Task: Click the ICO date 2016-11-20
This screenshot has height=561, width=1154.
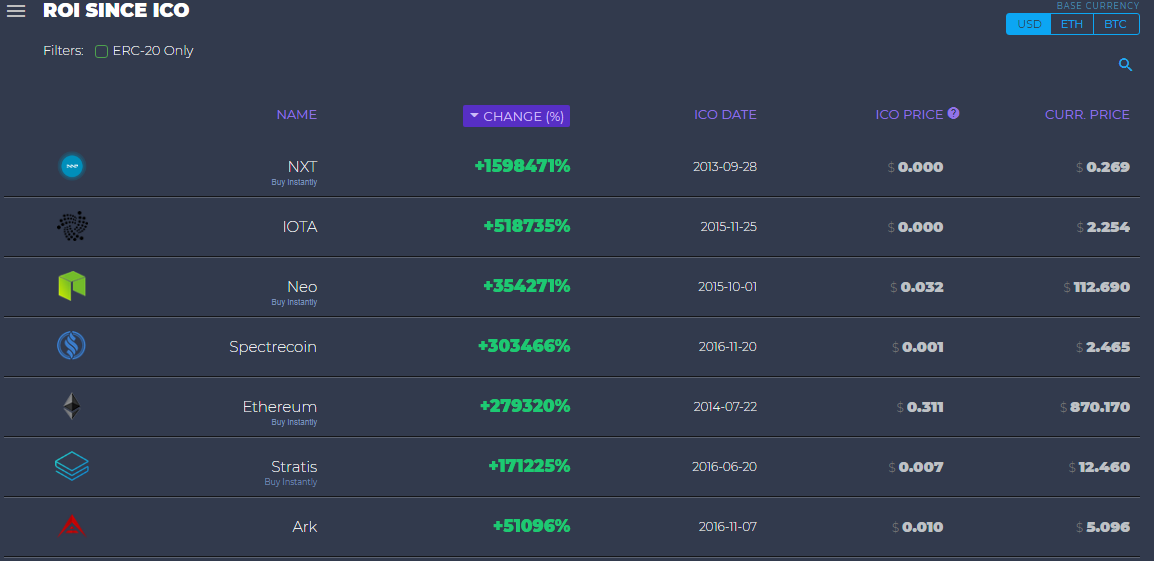Action: [727, 347]
